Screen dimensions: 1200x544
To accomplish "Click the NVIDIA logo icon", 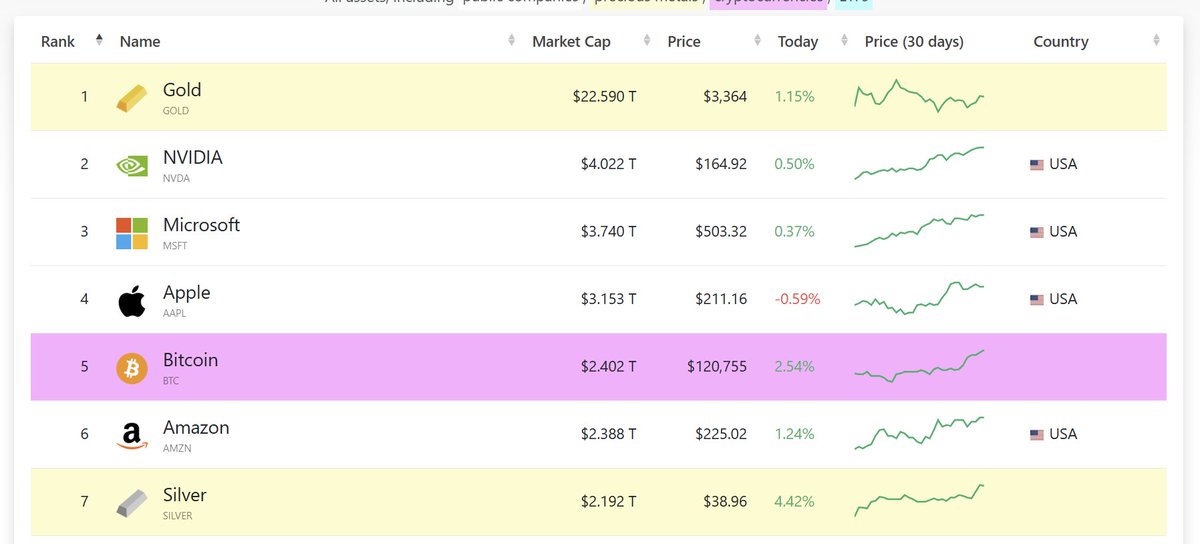I will pos(131,165).
